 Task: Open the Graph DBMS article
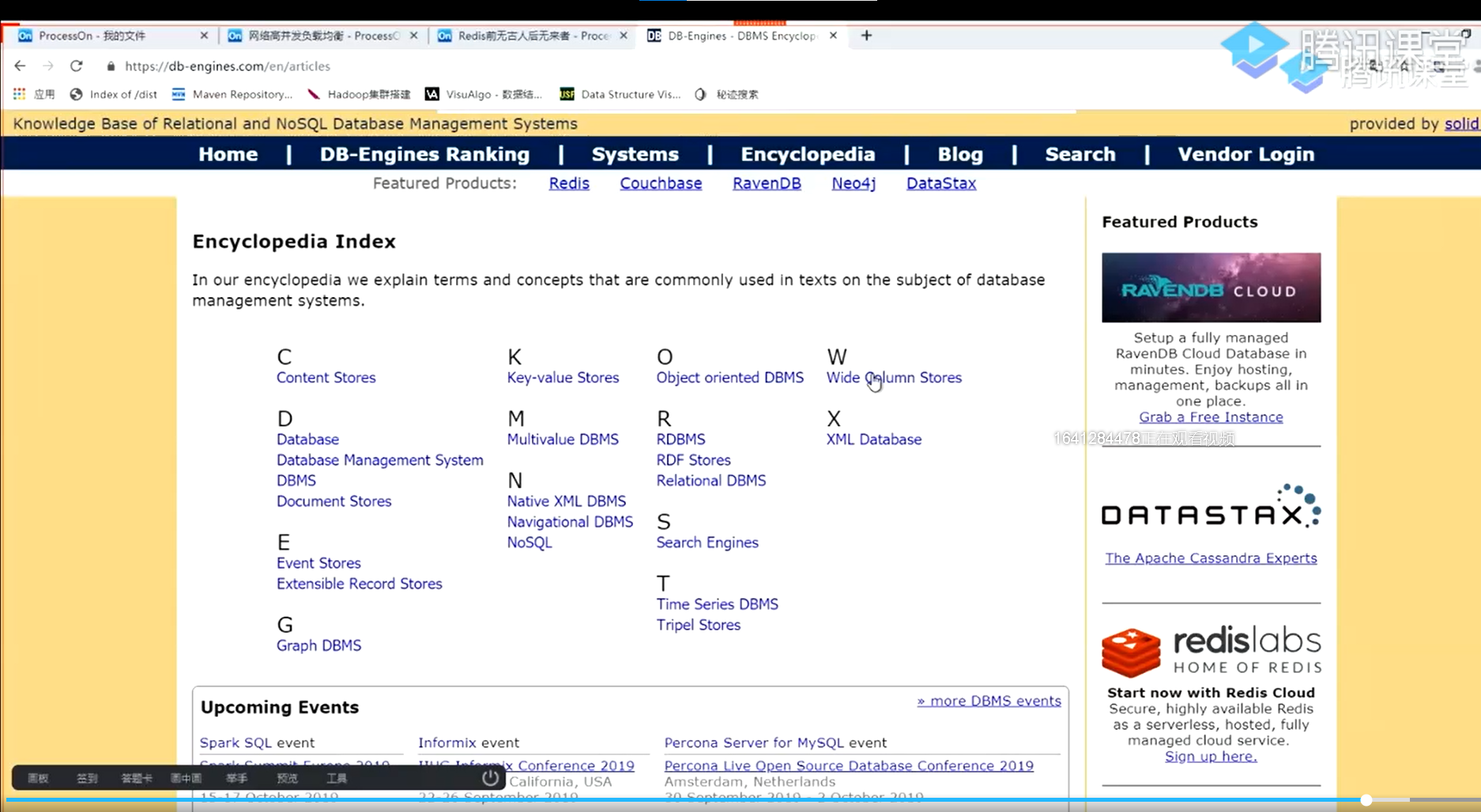point(318,645)
